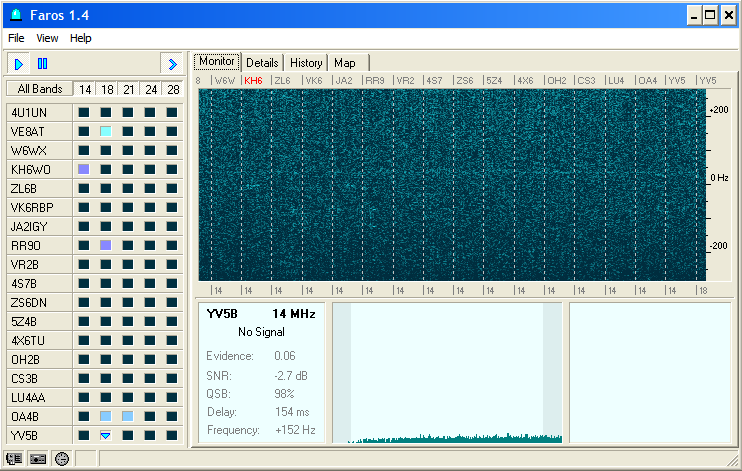Image resolution: width=742 pixels, height=471 pixels.
Task: Click the signal histogram graph panel
Action: point(447,373)
